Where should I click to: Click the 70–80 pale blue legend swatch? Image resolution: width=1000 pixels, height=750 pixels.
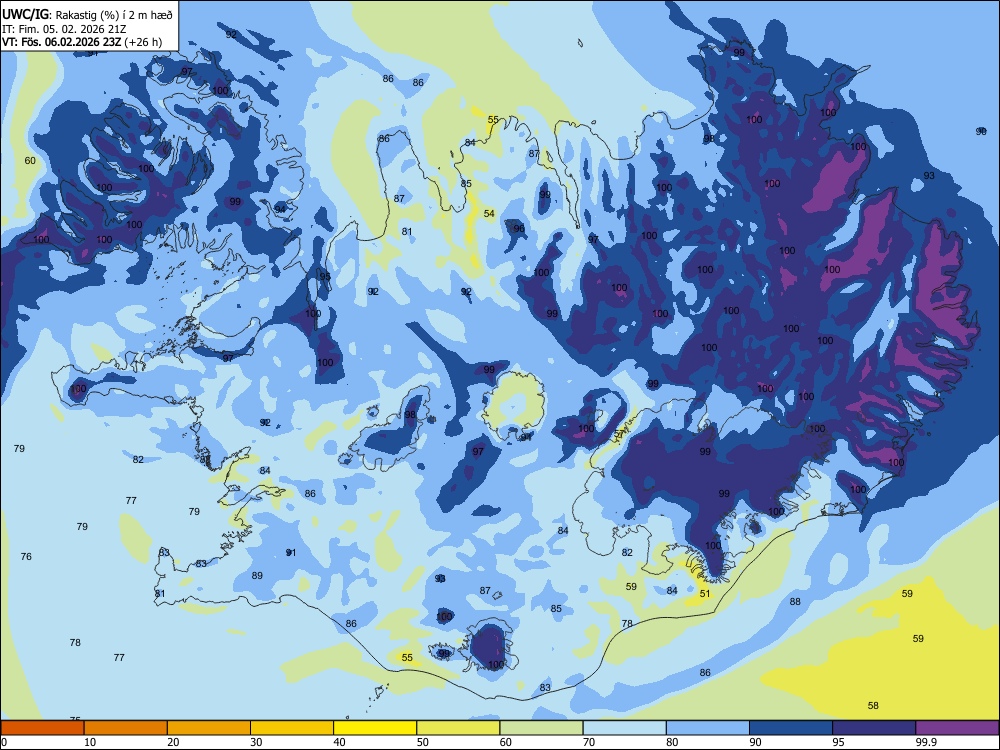[624, 728]
